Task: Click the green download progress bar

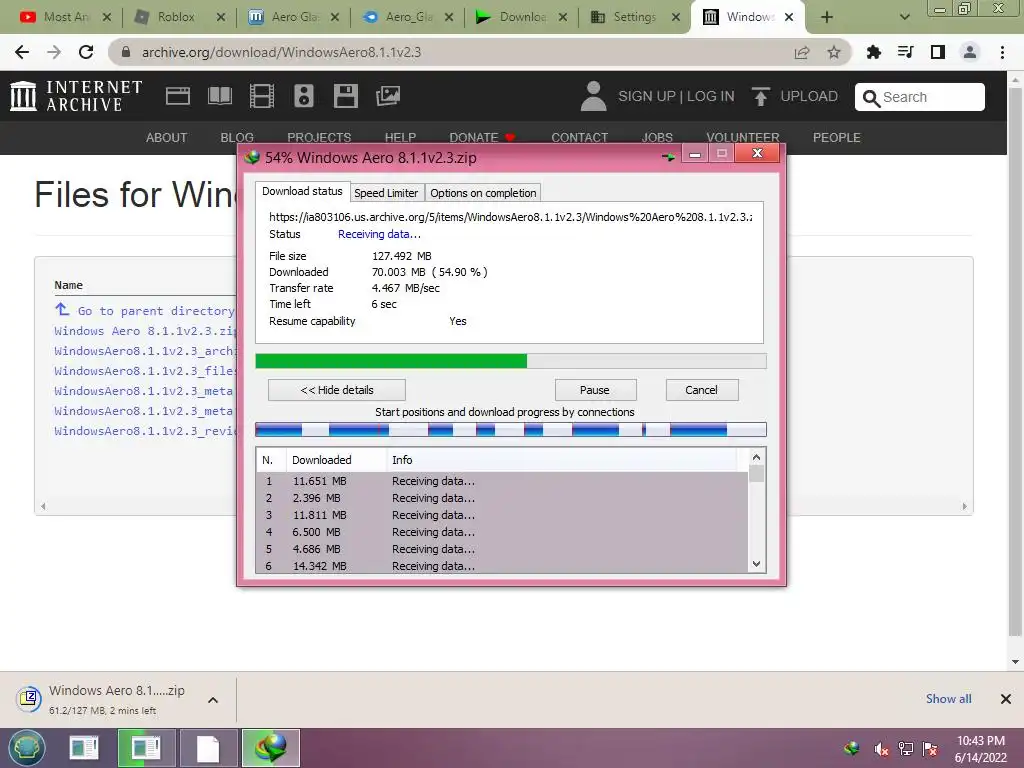Action: click(511, 361)
